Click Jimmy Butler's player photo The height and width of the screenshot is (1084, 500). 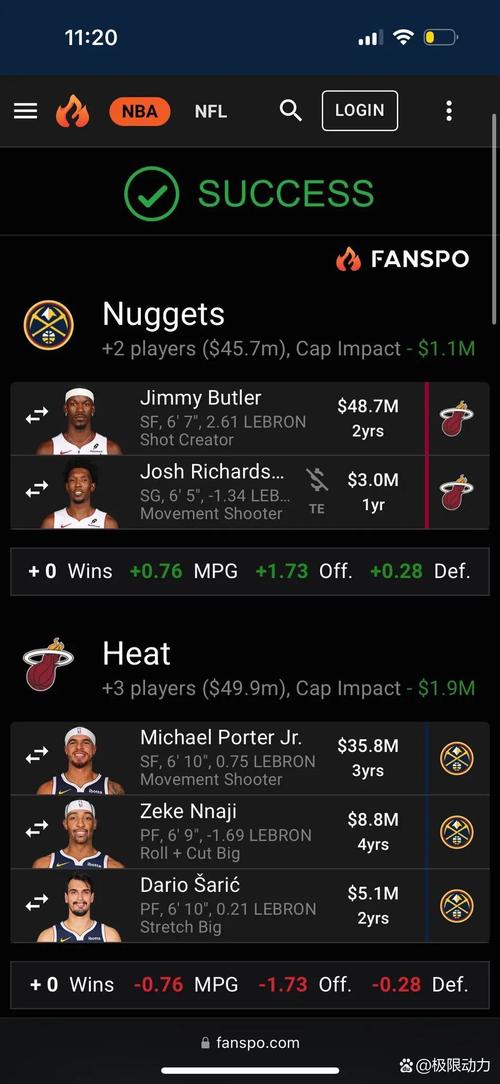pyautogui.click(x=80, y=420)
